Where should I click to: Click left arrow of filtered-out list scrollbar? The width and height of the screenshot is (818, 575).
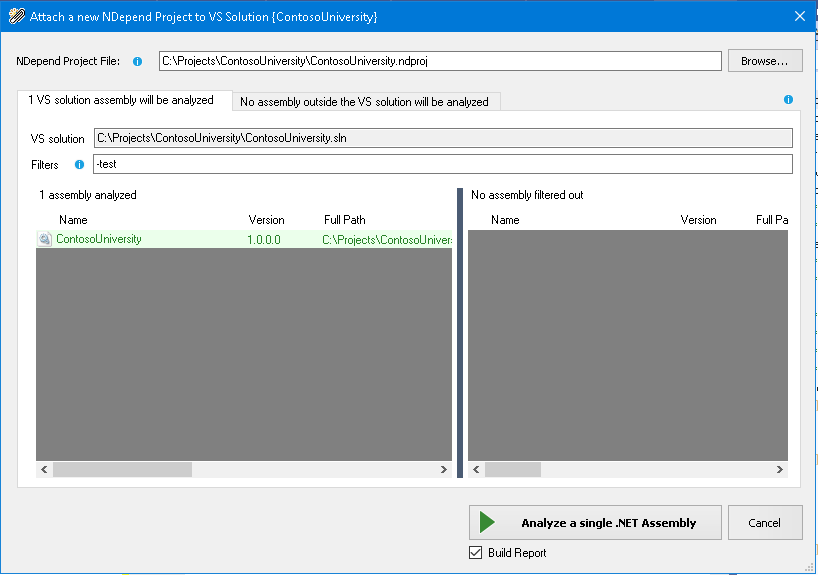pos(476,470)
